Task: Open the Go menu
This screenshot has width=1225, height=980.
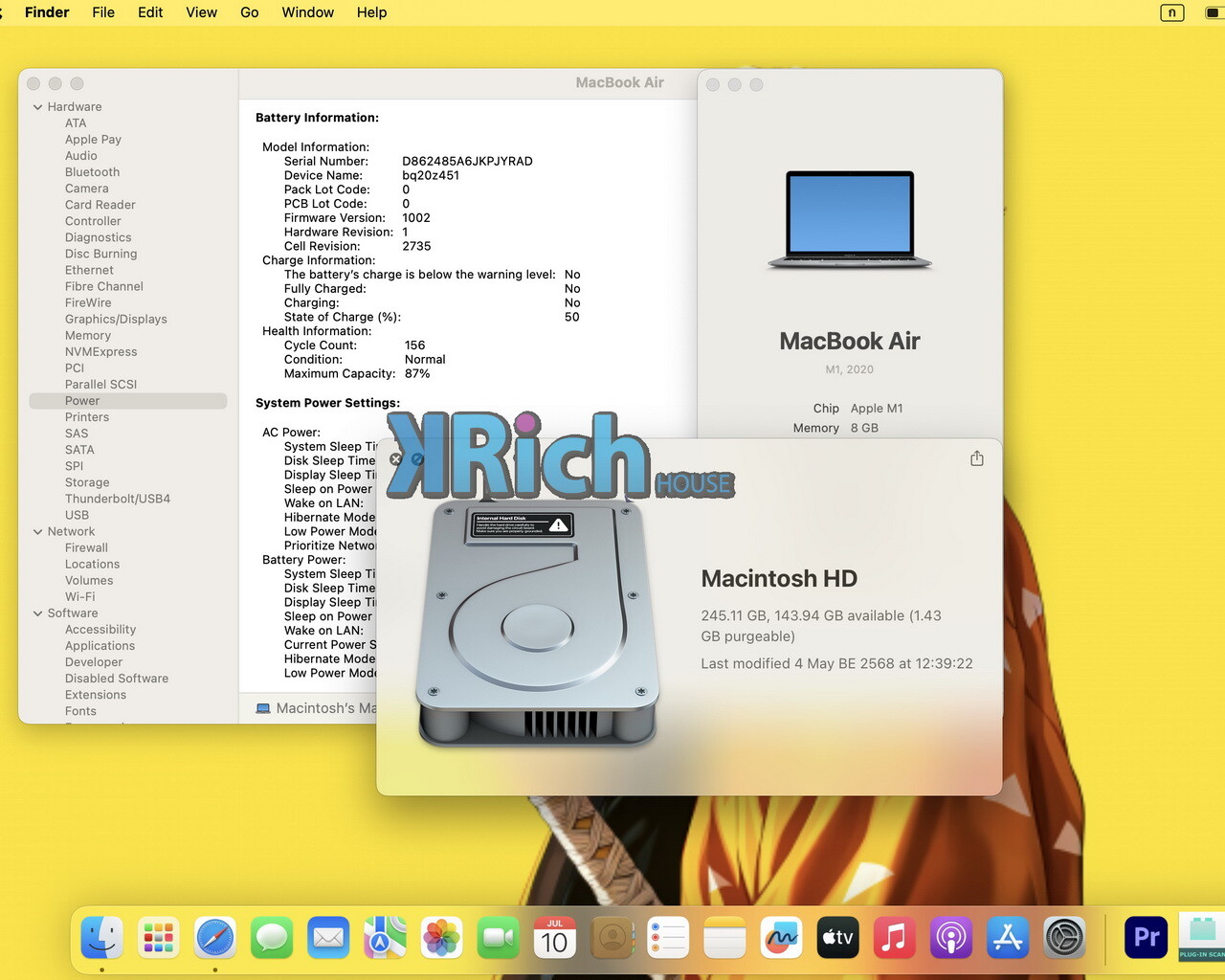Action: (250, 12)
